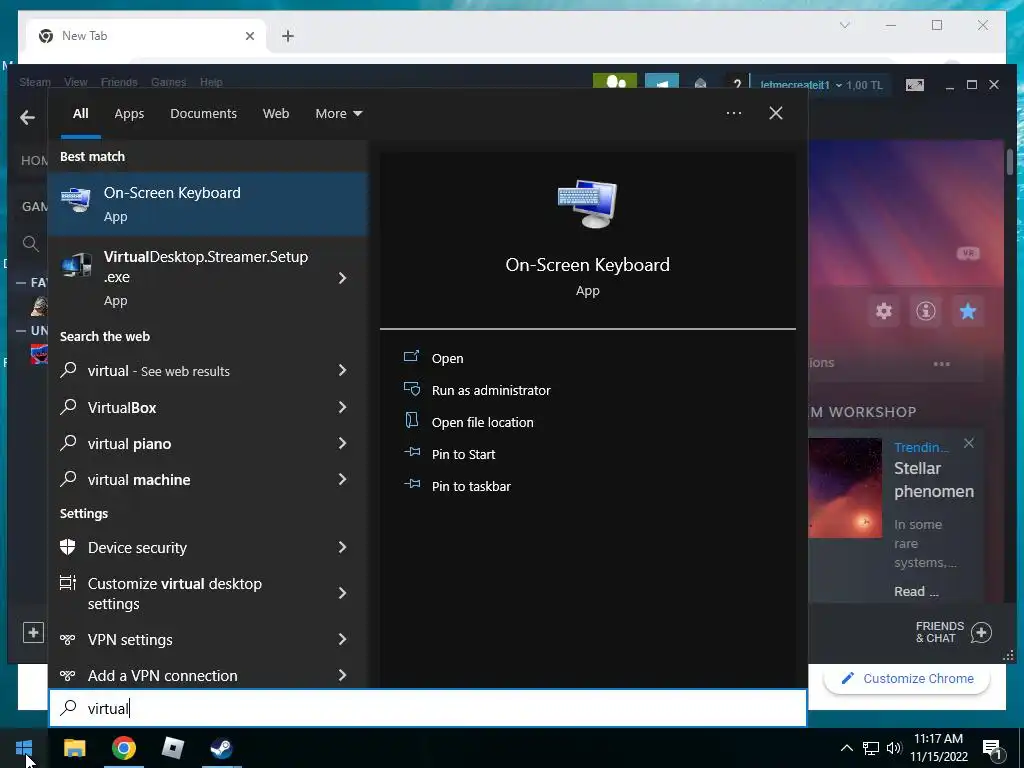Switch to the All search tab
1024x768 pixels.
80,114
